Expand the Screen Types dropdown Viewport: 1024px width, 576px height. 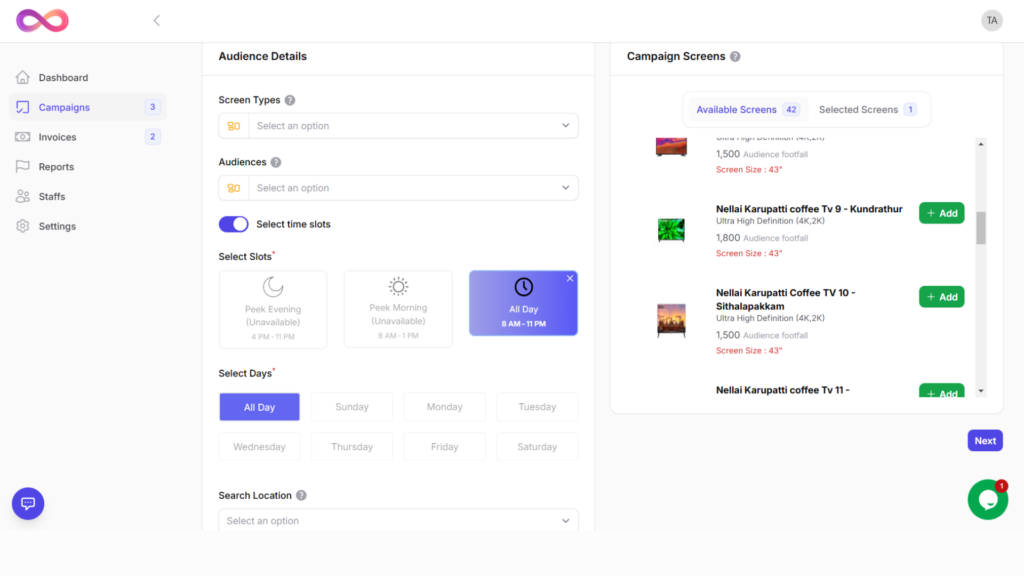click(398, 126)
